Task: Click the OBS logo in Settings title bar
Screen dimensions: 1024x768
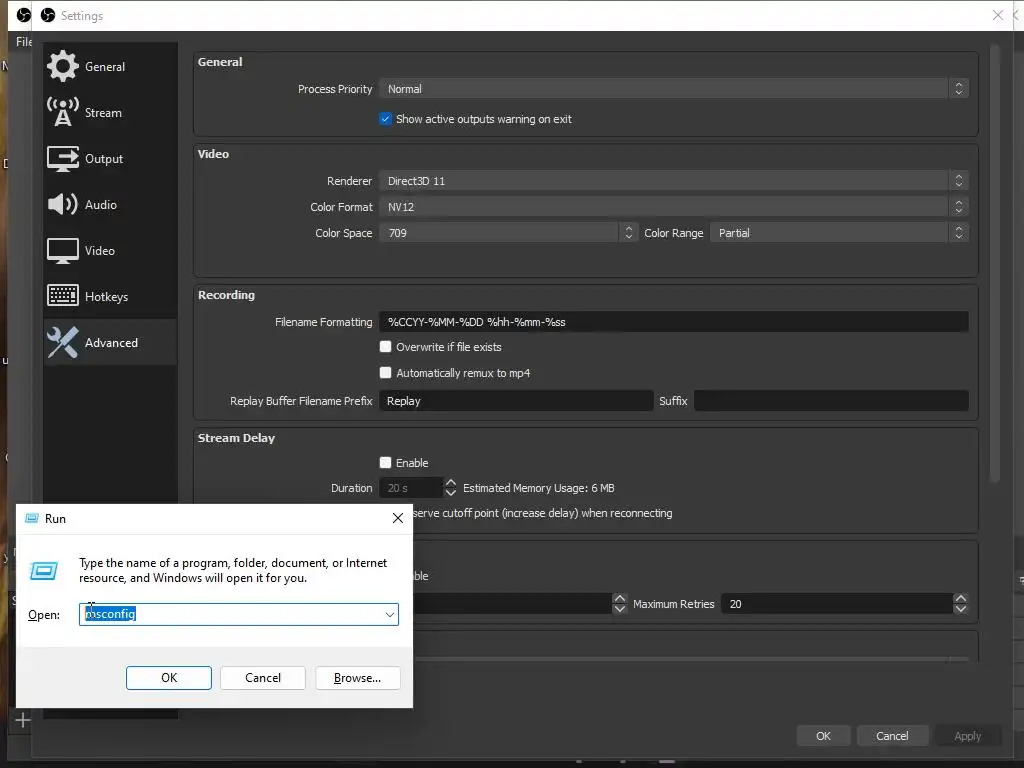Action: tap(48, 15)
